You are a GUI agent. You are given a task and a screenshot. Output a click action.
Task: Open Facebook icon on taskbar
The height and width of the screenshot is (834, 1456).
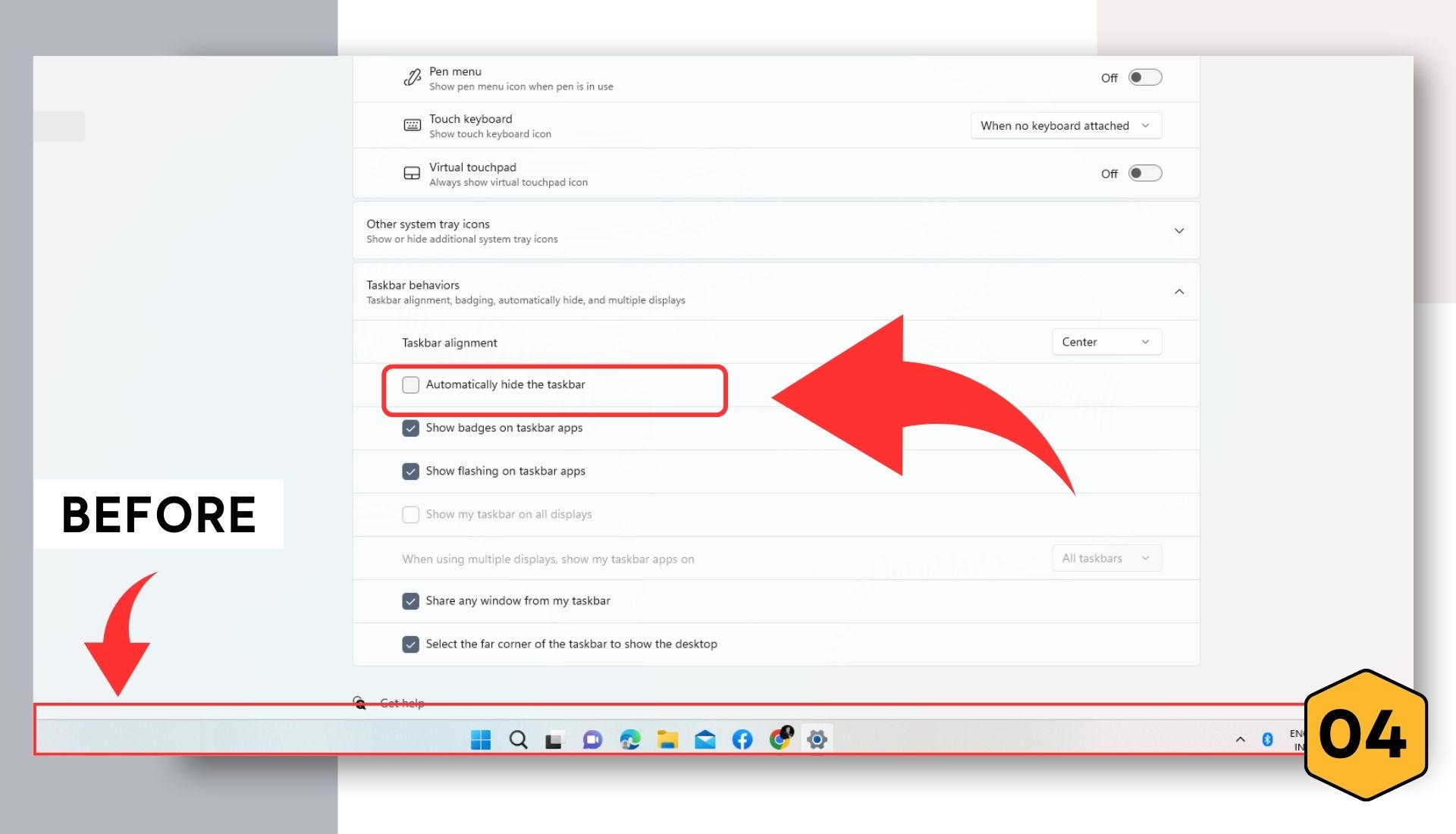pos(742,739)
